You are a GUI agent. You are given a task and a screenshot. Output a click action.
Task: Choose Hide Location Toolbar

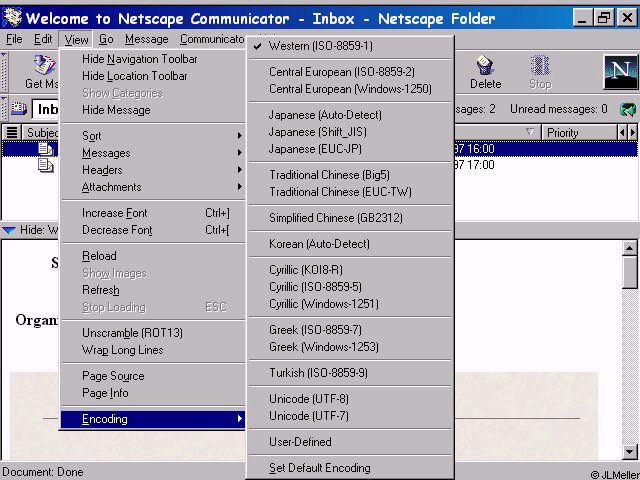153,76
